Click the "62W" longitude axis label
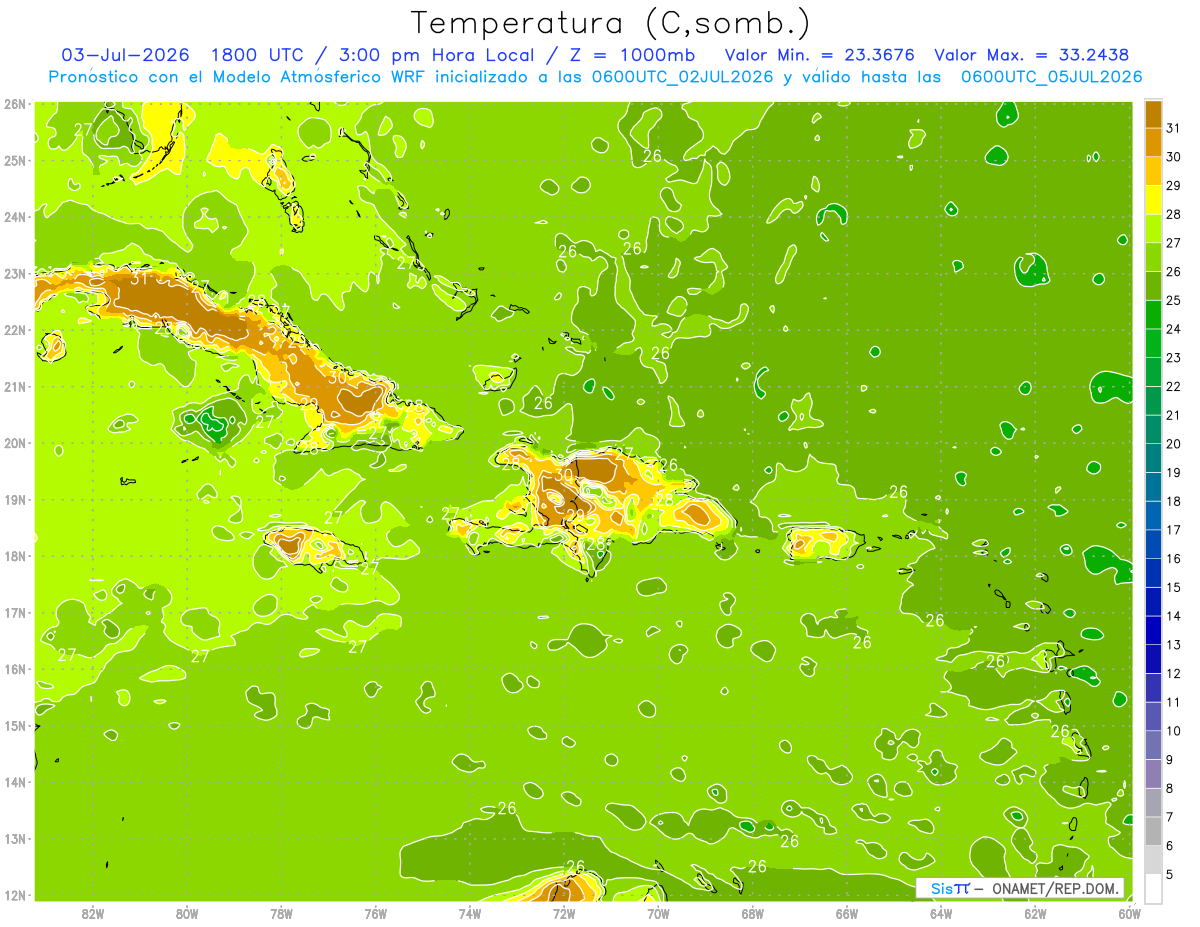The image size is (1200, 927). click(x=1036, y=913)
